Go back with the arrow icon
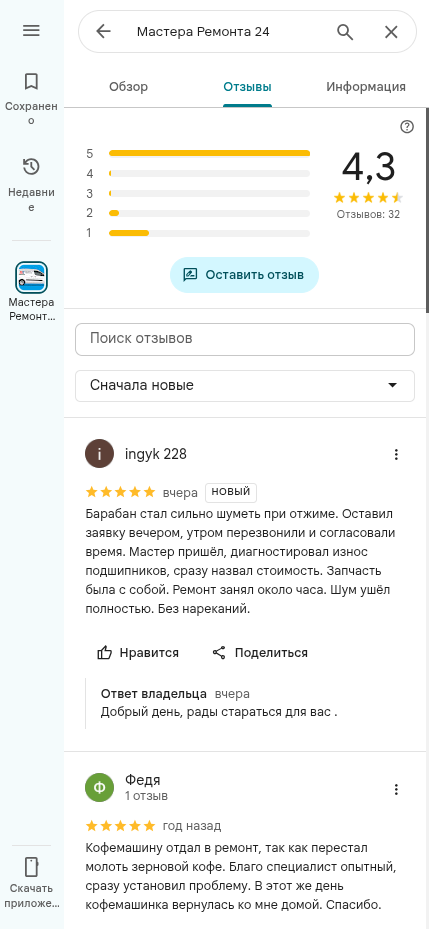The height and width of the screenshot is (929, 429). [104, 31]
